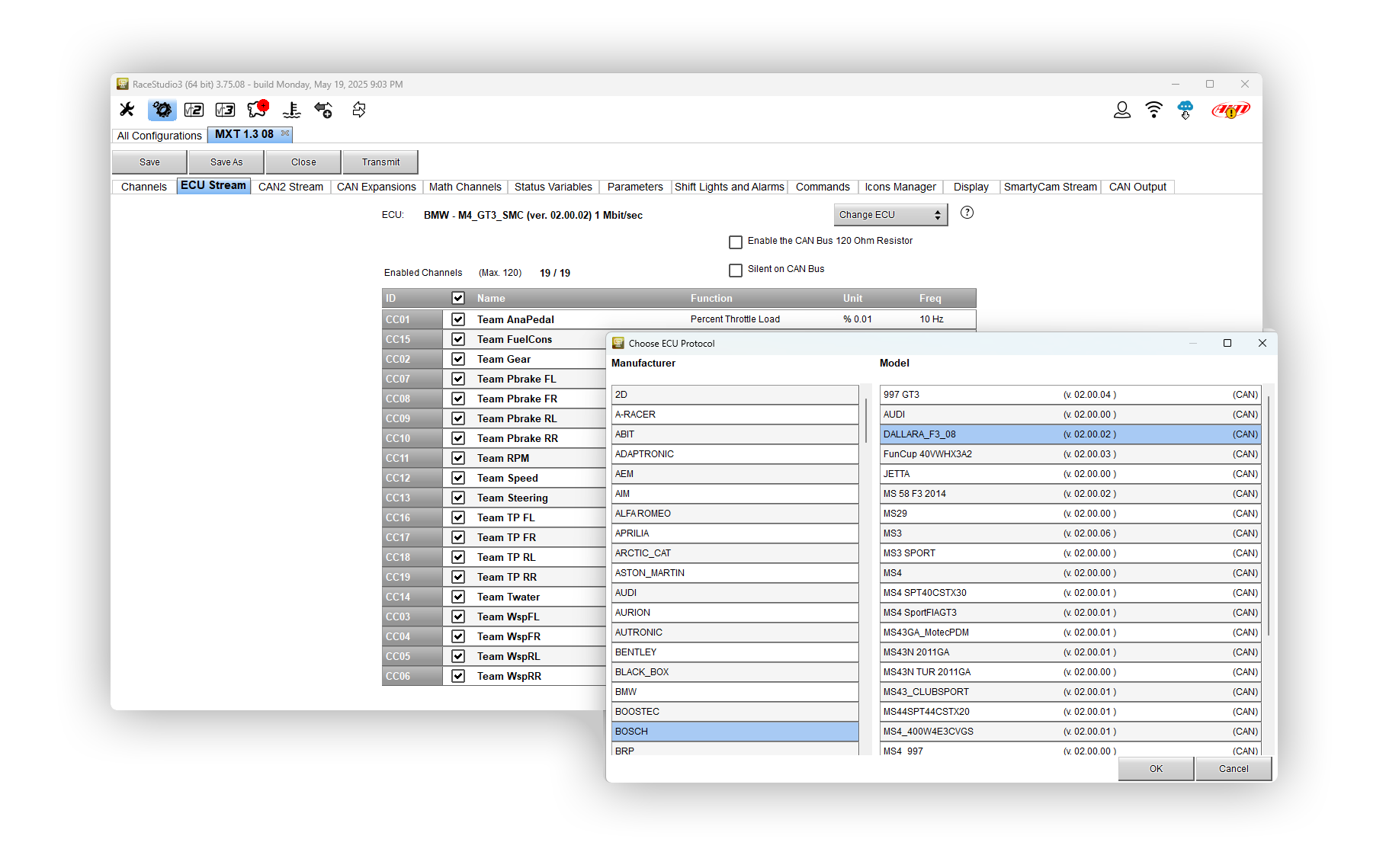Open the Shift Lights and Alarms tab
This screenshot has height=868, width=1386.
[x=730, y=187]
